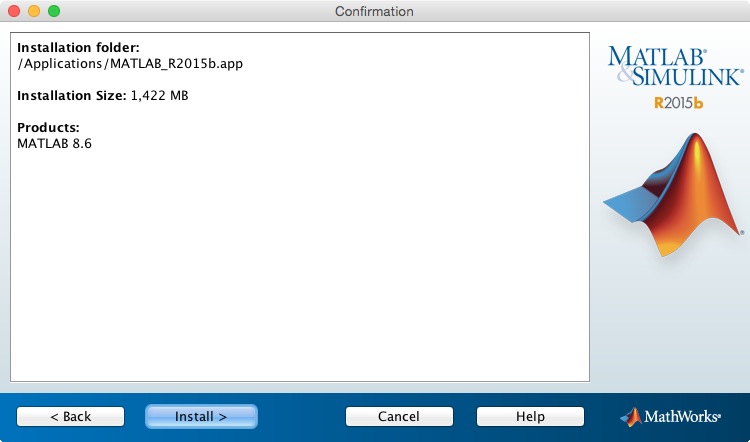Go back with the < Back button
This screenshot has height=442, width=750.
(x=70, y=416)
